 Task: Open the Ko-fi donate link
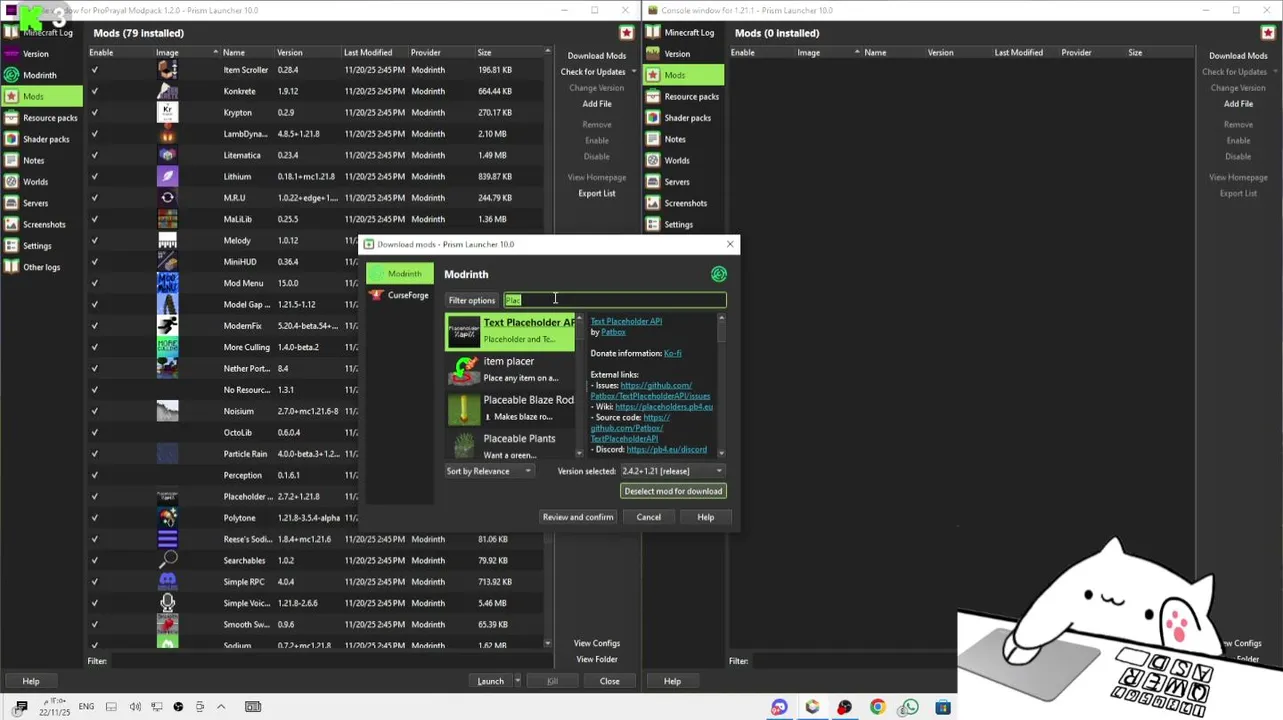click(x=673, y=353)
